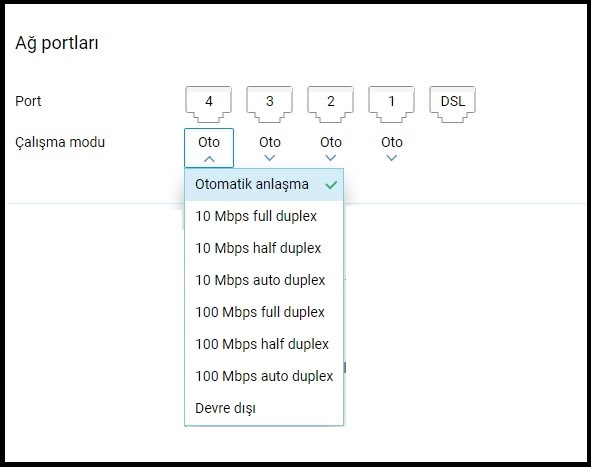Choose Devre dışı to disable the port
Screen dimensions: 591x468
264,408
